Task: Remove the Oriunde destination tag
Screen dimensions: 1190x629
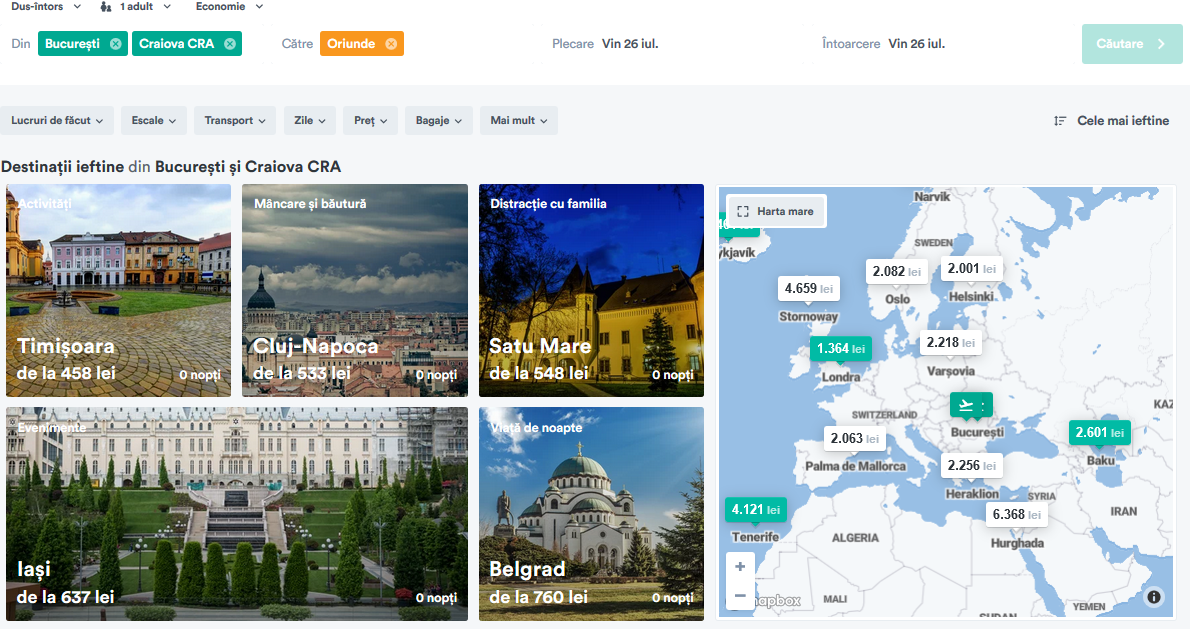Action: 391,44
